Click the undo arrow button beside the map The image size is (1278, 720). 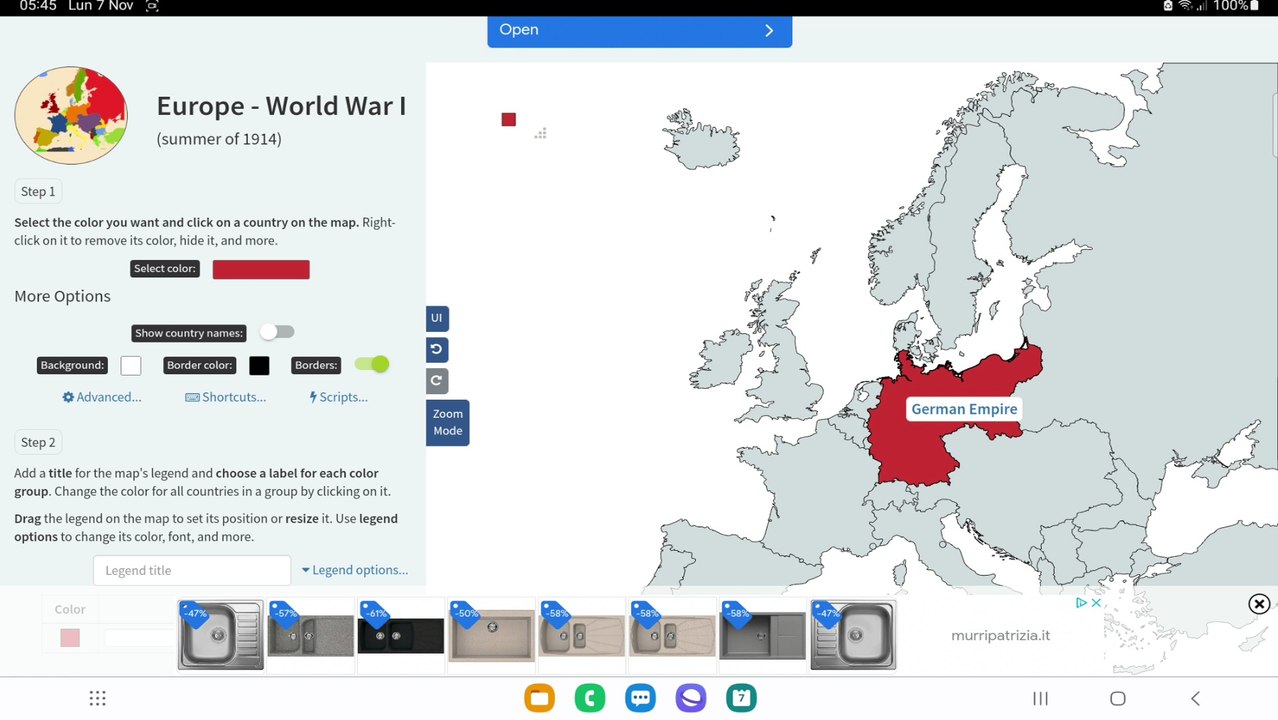[437, 350]
